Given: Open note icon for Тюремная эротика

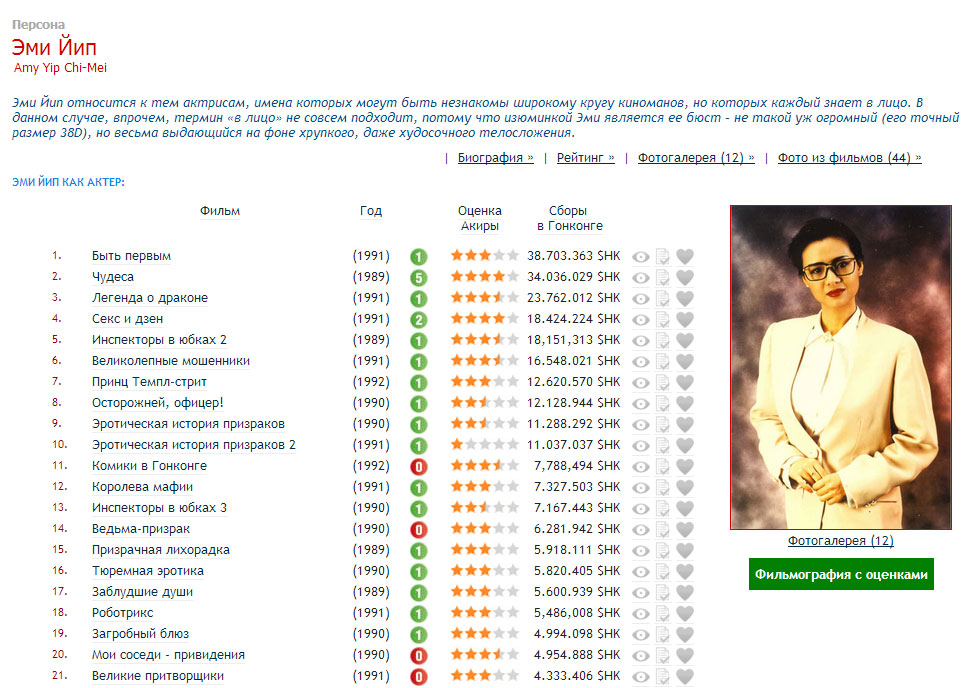Looking at the screenshot, I should 663,571.
